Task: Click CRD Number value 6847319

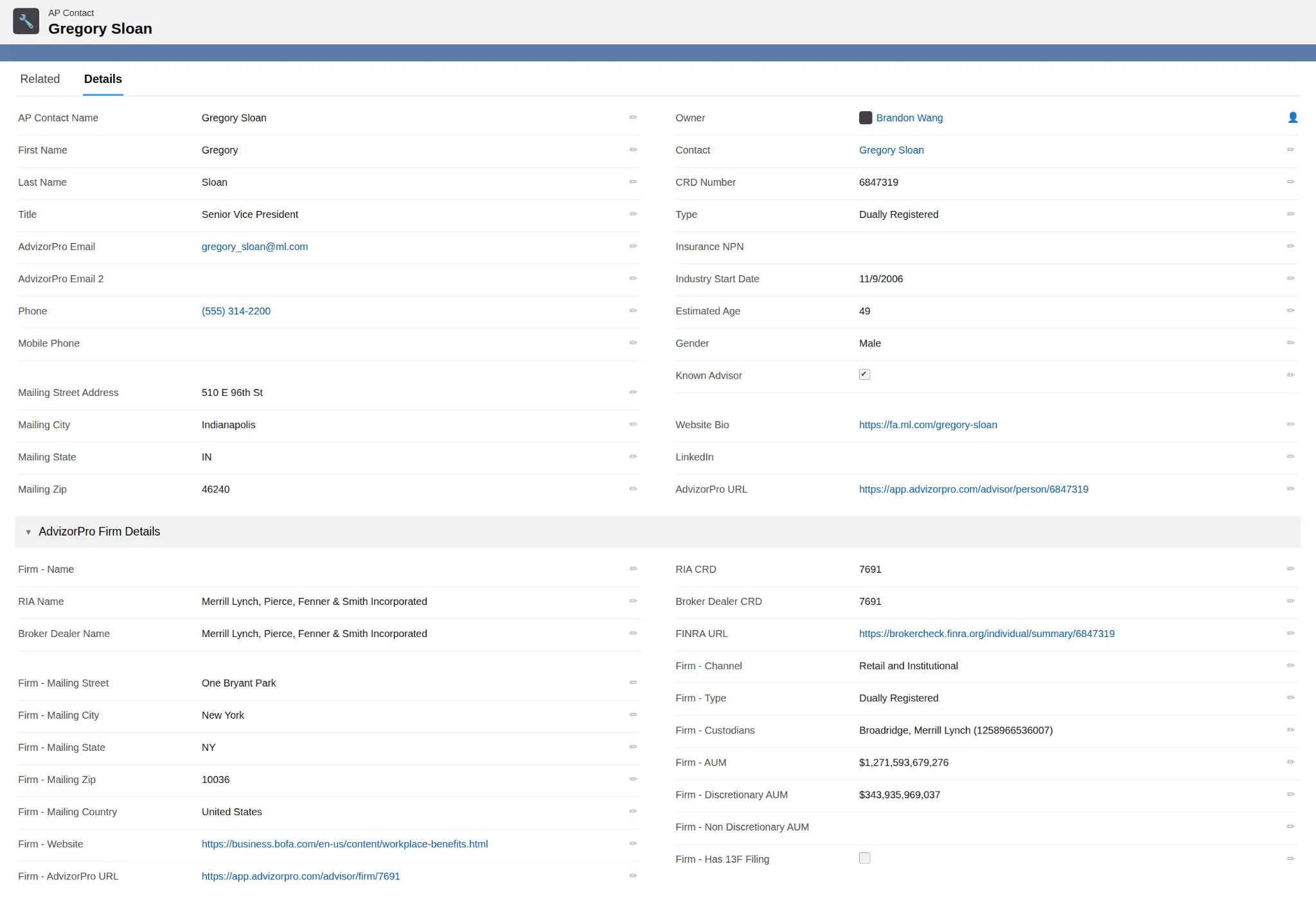Action: click(x=878, y=182)
